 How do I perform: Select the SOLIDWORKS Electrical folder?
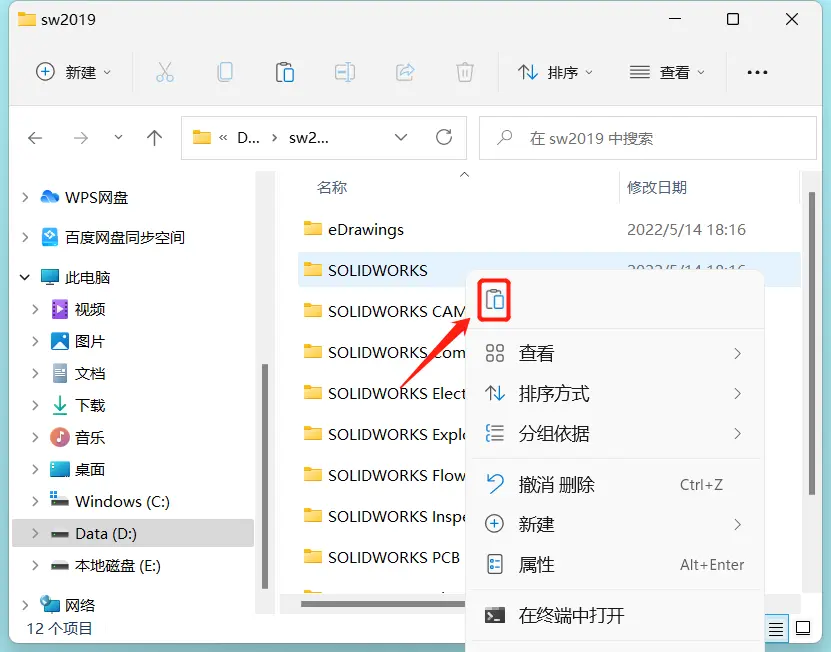click(385, 393)
